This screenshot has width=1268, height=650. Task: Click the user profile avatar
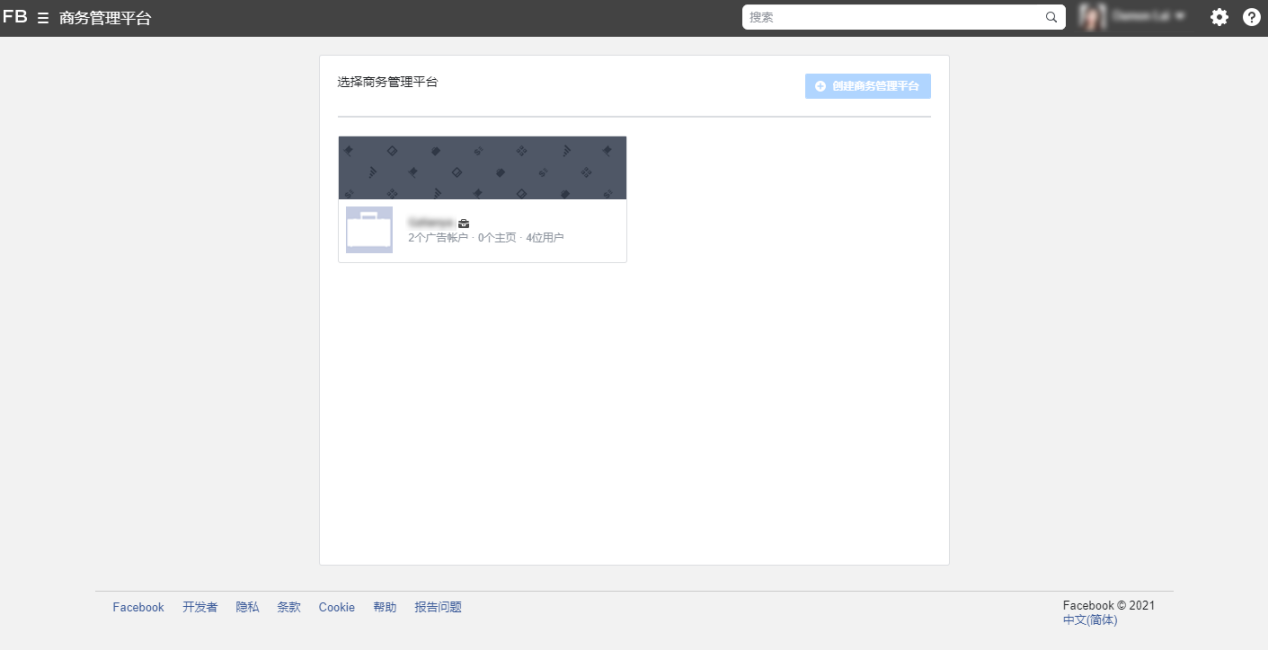coord(1093,17)
